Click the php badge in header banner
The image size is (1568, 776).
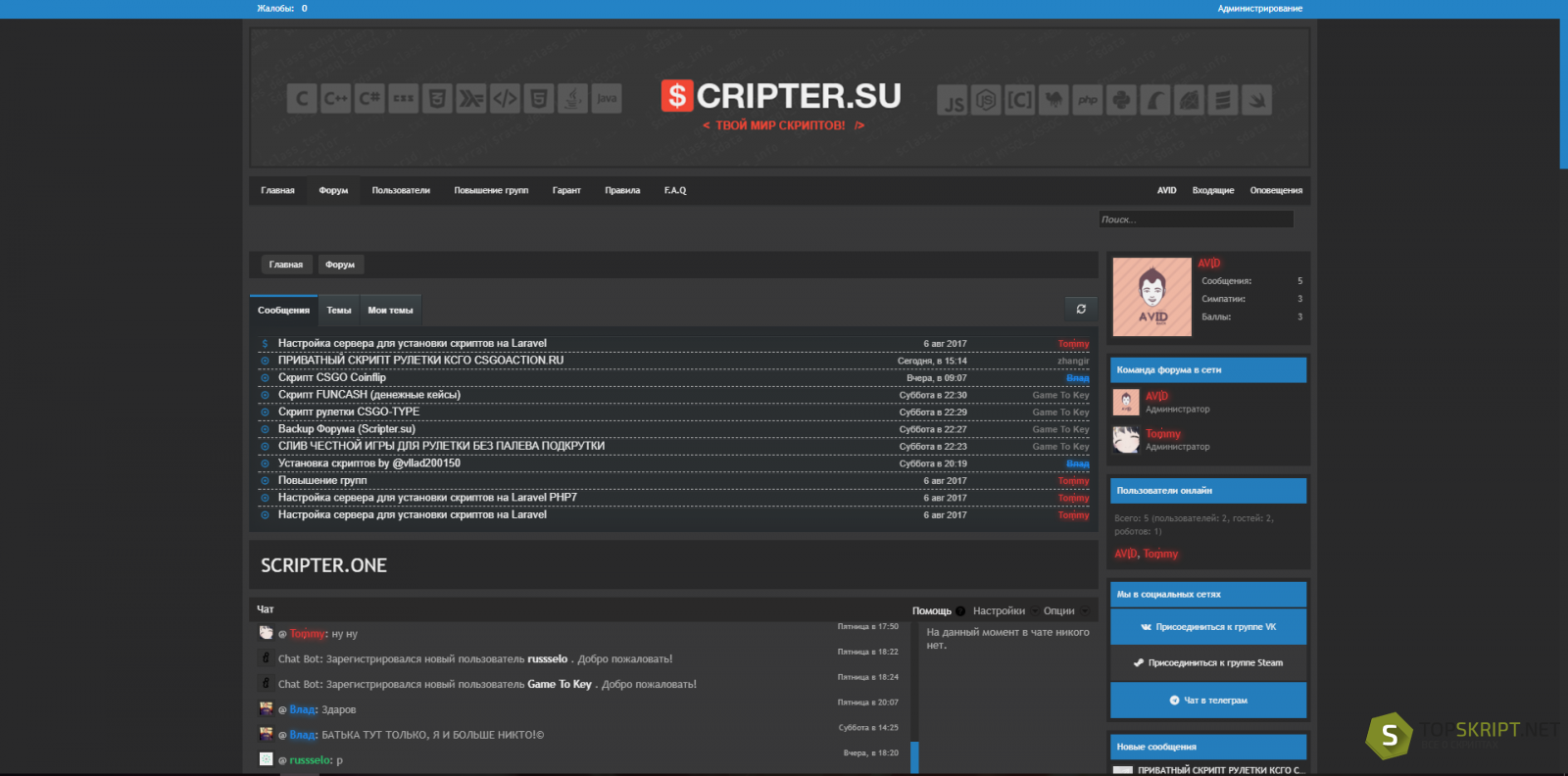click(1088, 100)
